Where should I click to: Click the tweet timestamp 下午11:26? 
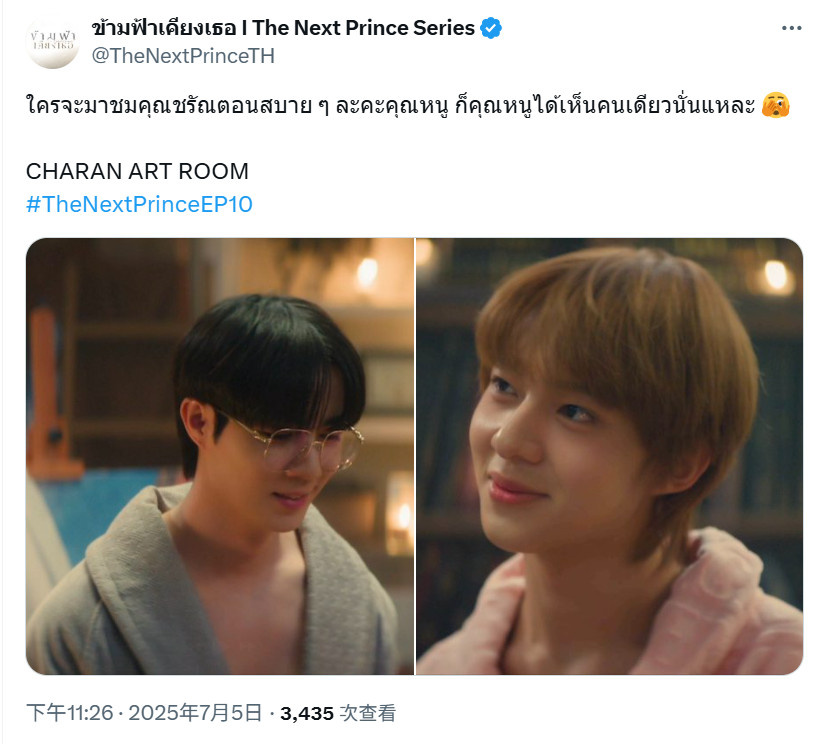[x=70, y=713]
